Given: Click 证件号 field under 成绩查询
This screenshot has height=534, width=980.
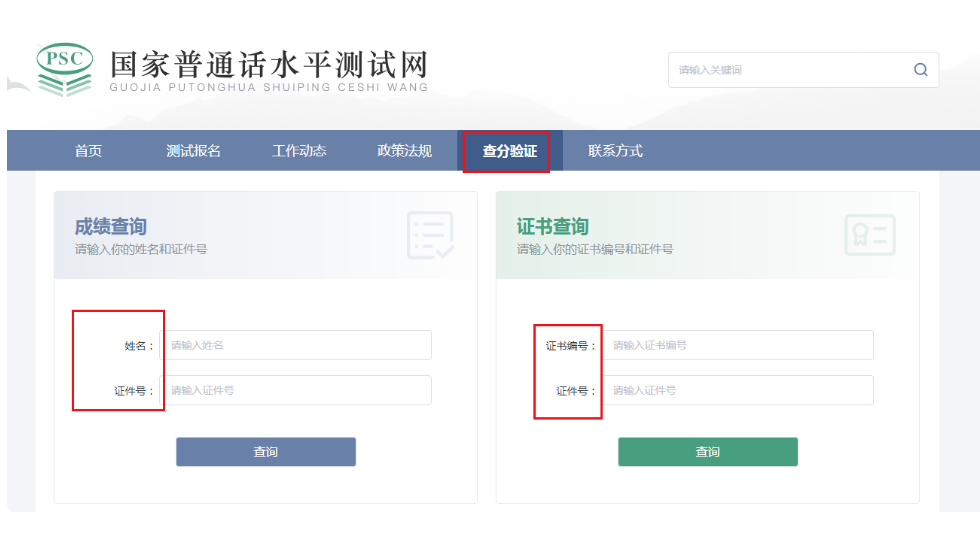Looking at the screenshot, I should pyautogui.click(x=297, y=390).
